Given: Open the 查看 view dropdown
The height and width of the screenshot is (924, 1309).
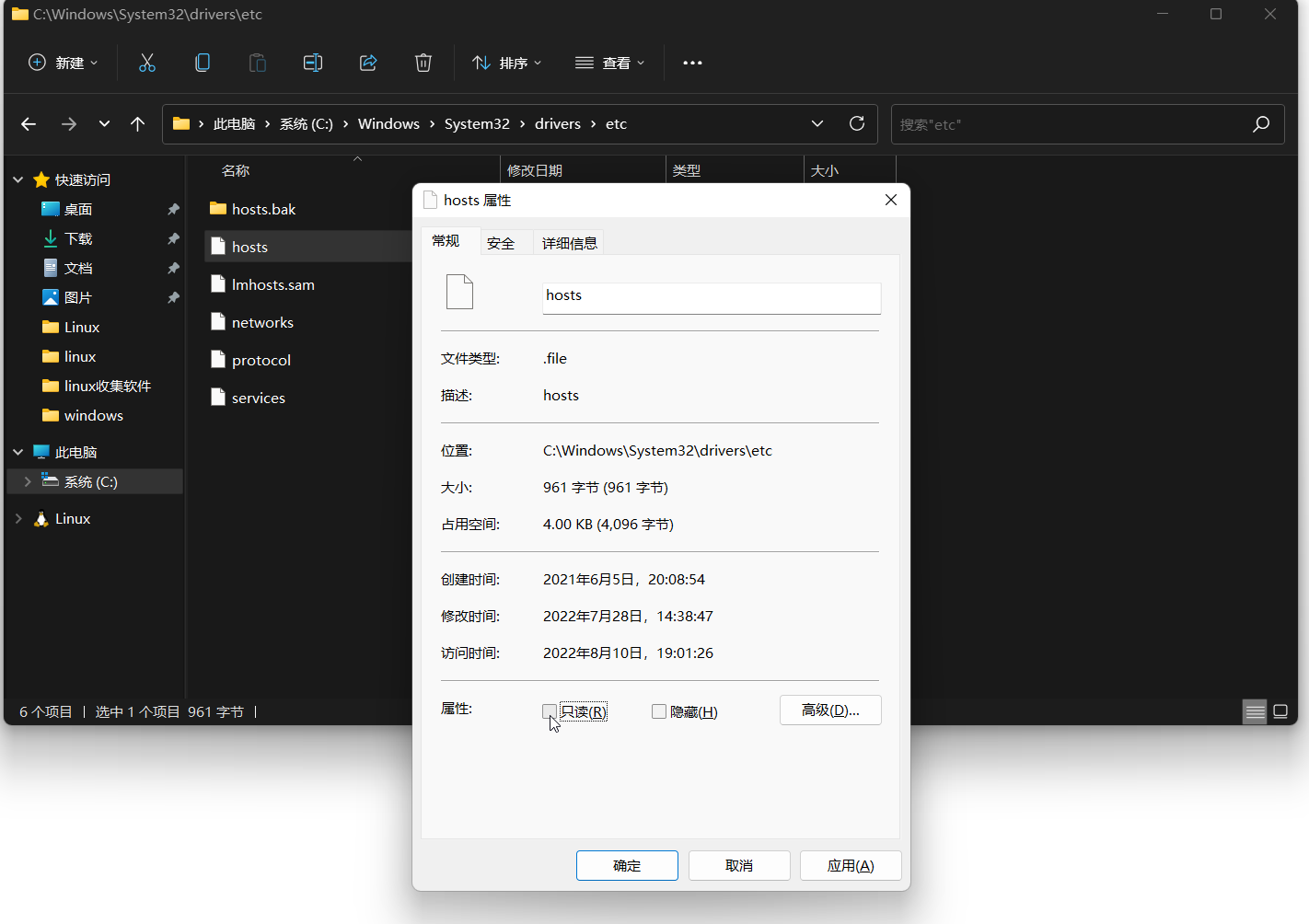Looking at the screenshot, I should pos(610,63).
